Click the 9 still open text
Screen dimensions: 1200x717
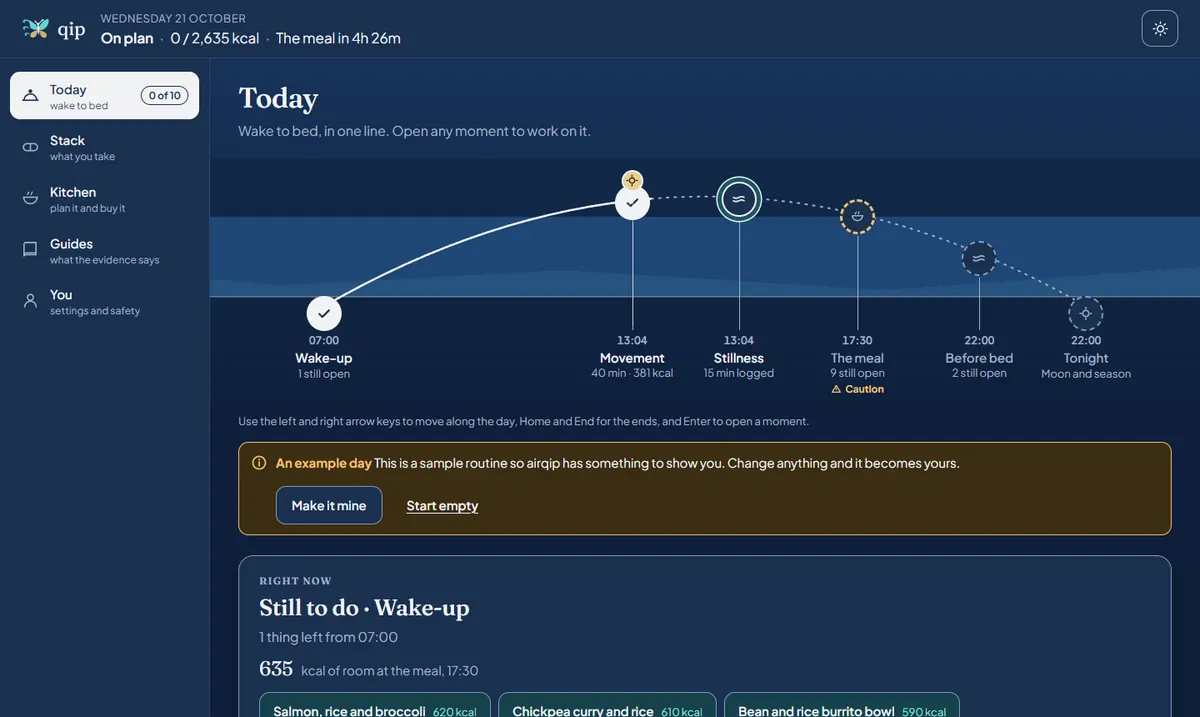click(x=858, y=373)
